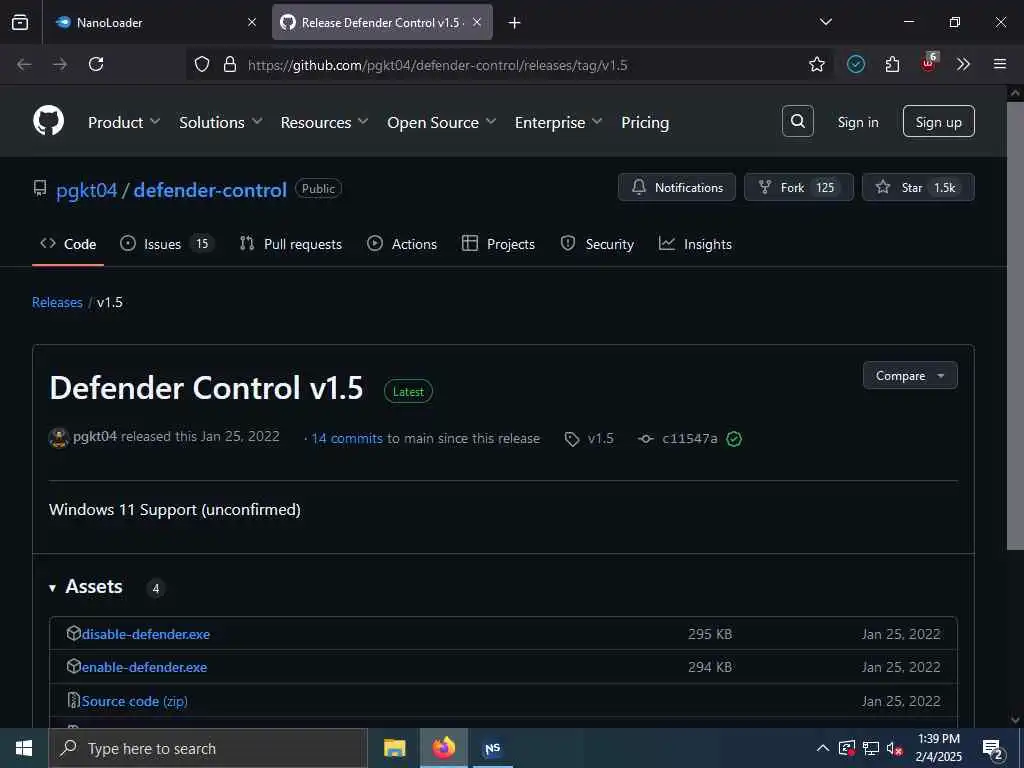Open the NS app in the taskbar
Image resolution: width=1024 pixels, height=768 pixels.
tap(492, 748)
